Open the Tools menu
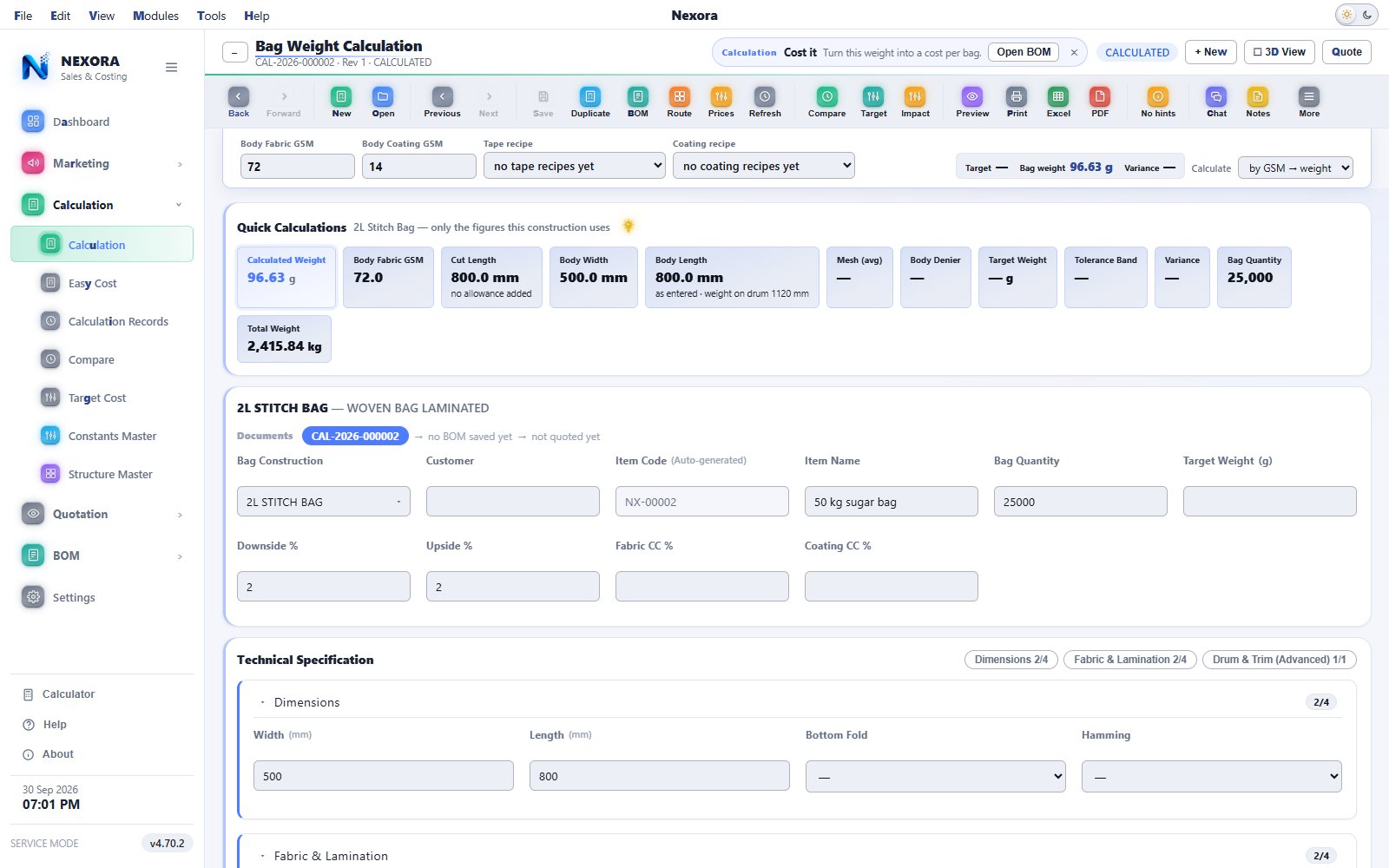 point(211,16)
